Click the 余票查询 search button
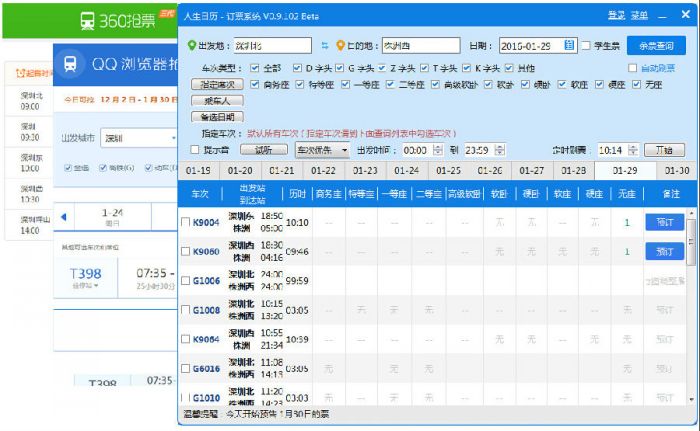This screenshot has width=700, height=431. (x=656, y=46)
